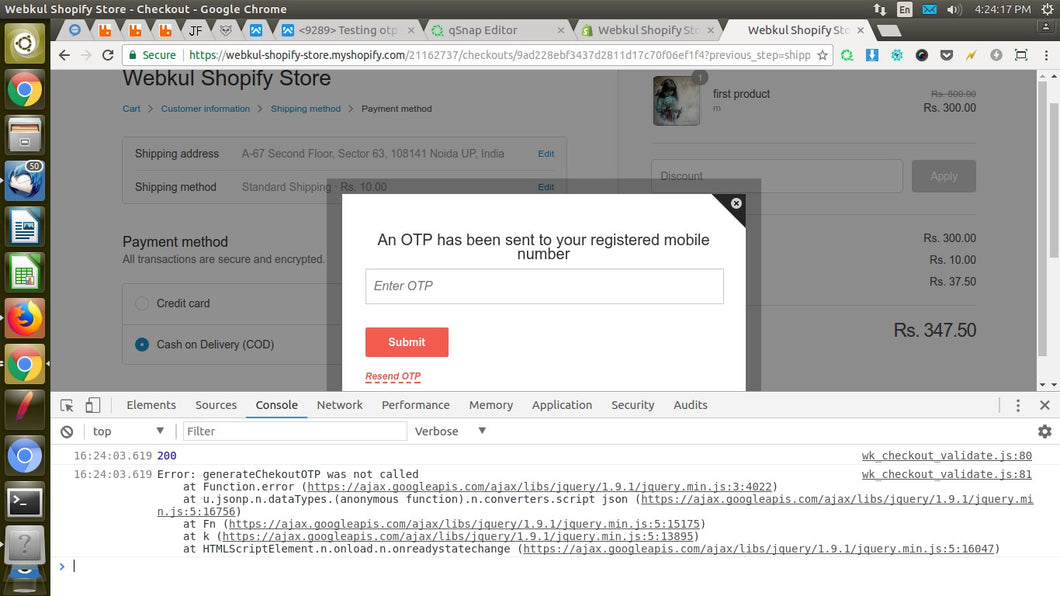The image size is (1060, 596).
Task: Click the Resend OTP link
Action: pos(393,377)
